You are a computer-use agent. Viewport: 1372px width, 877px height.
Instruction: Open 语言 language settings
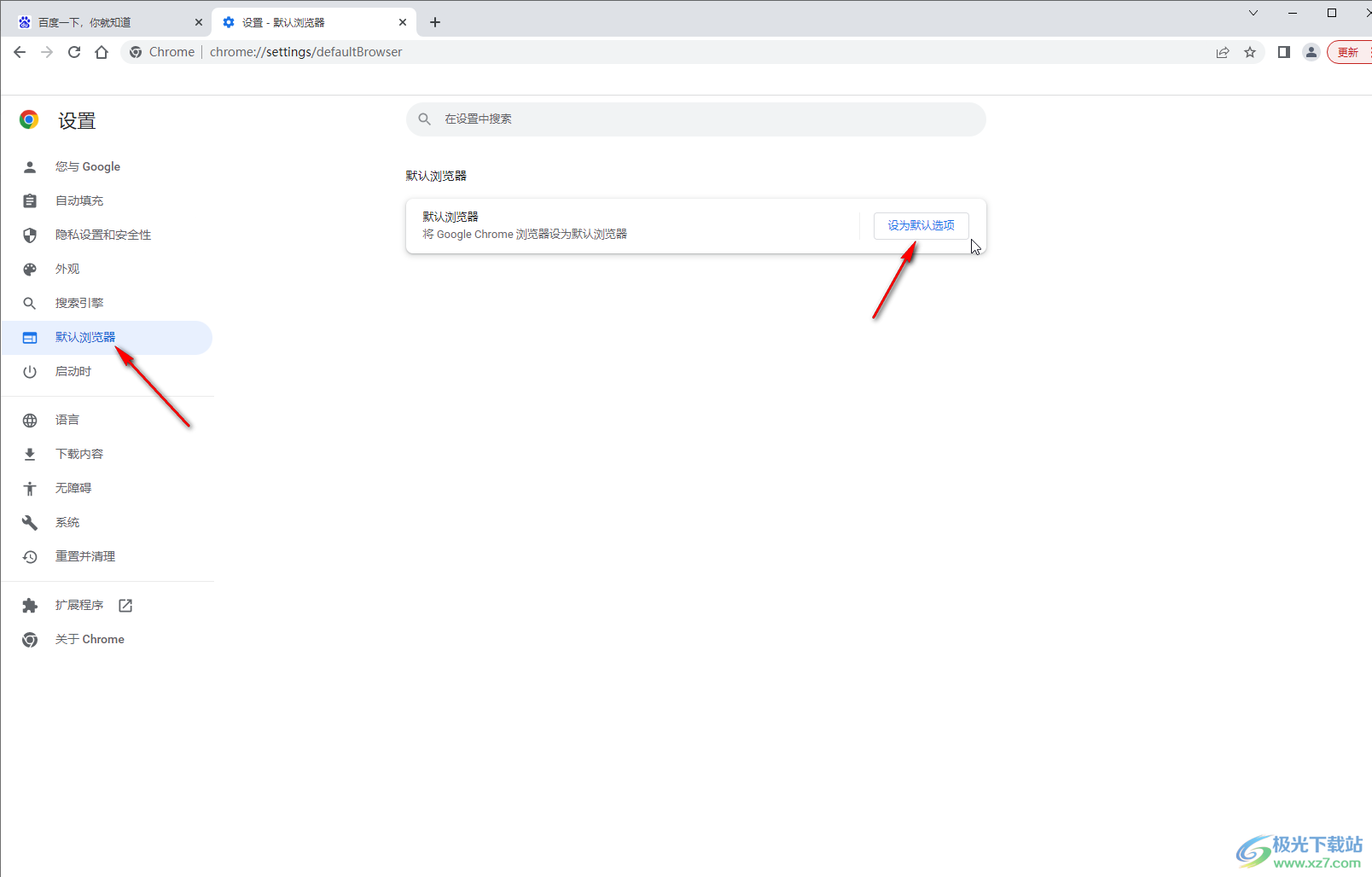pyautogui.click(x=107, y=421)
